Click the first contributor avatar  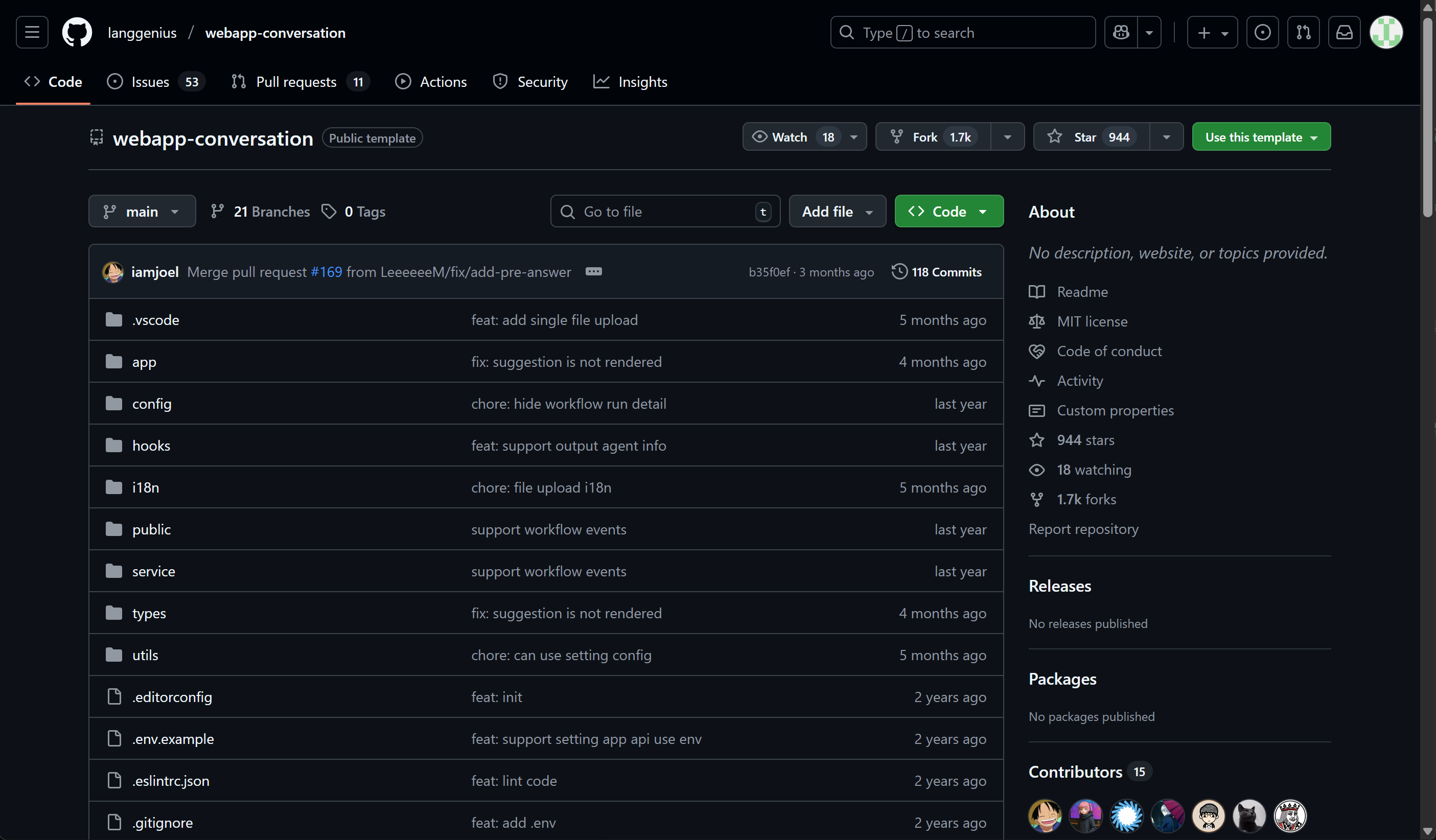pos(1045,815)
